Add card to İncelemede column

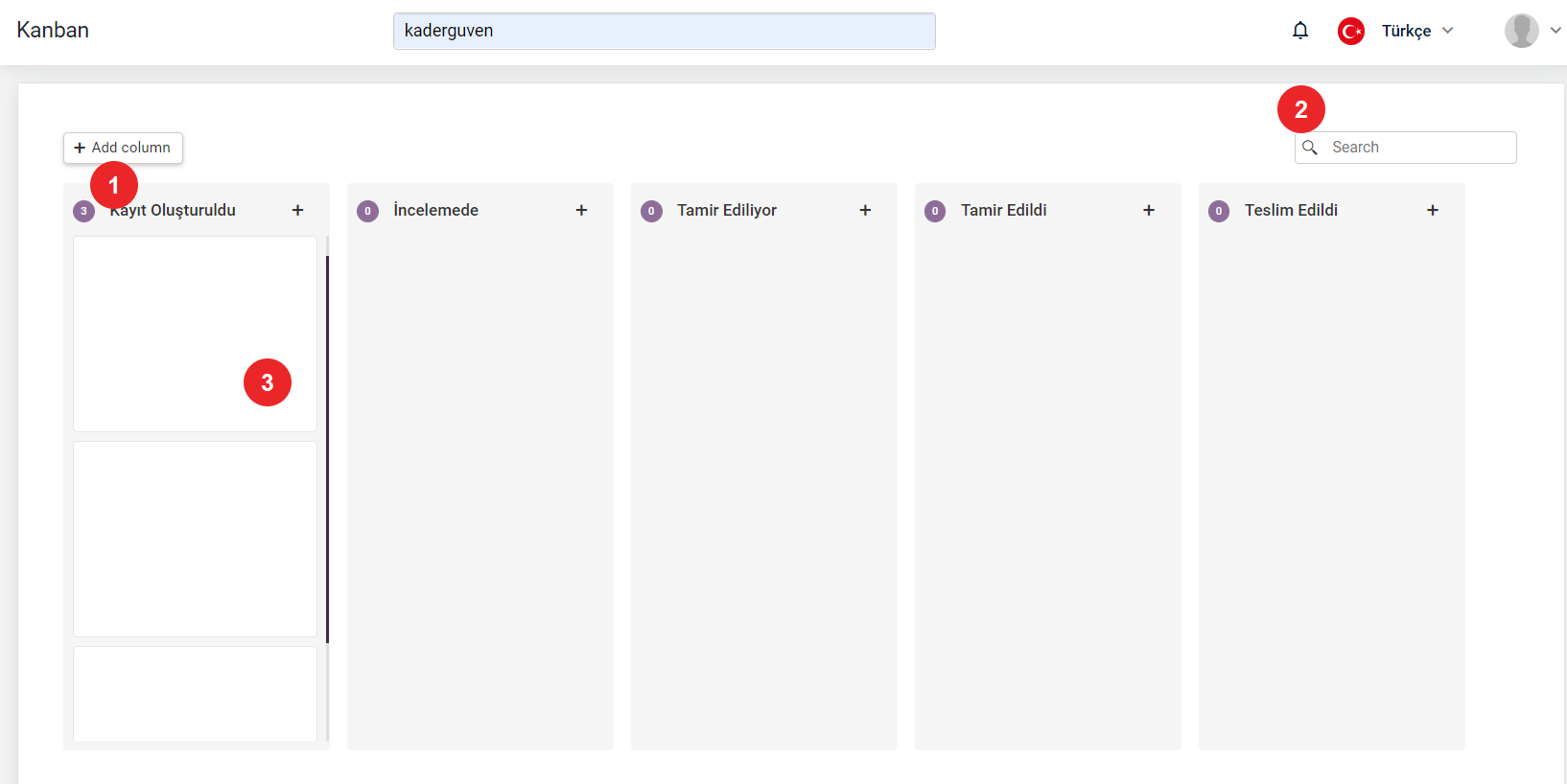[x=581, y=210]
